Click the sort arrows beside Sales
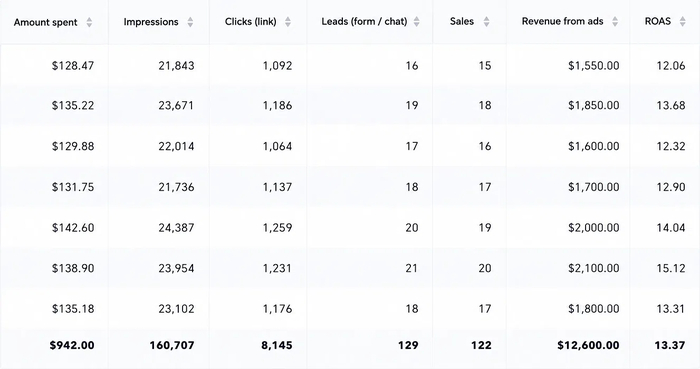Viewport: 700px width, 369px height. 486,21
